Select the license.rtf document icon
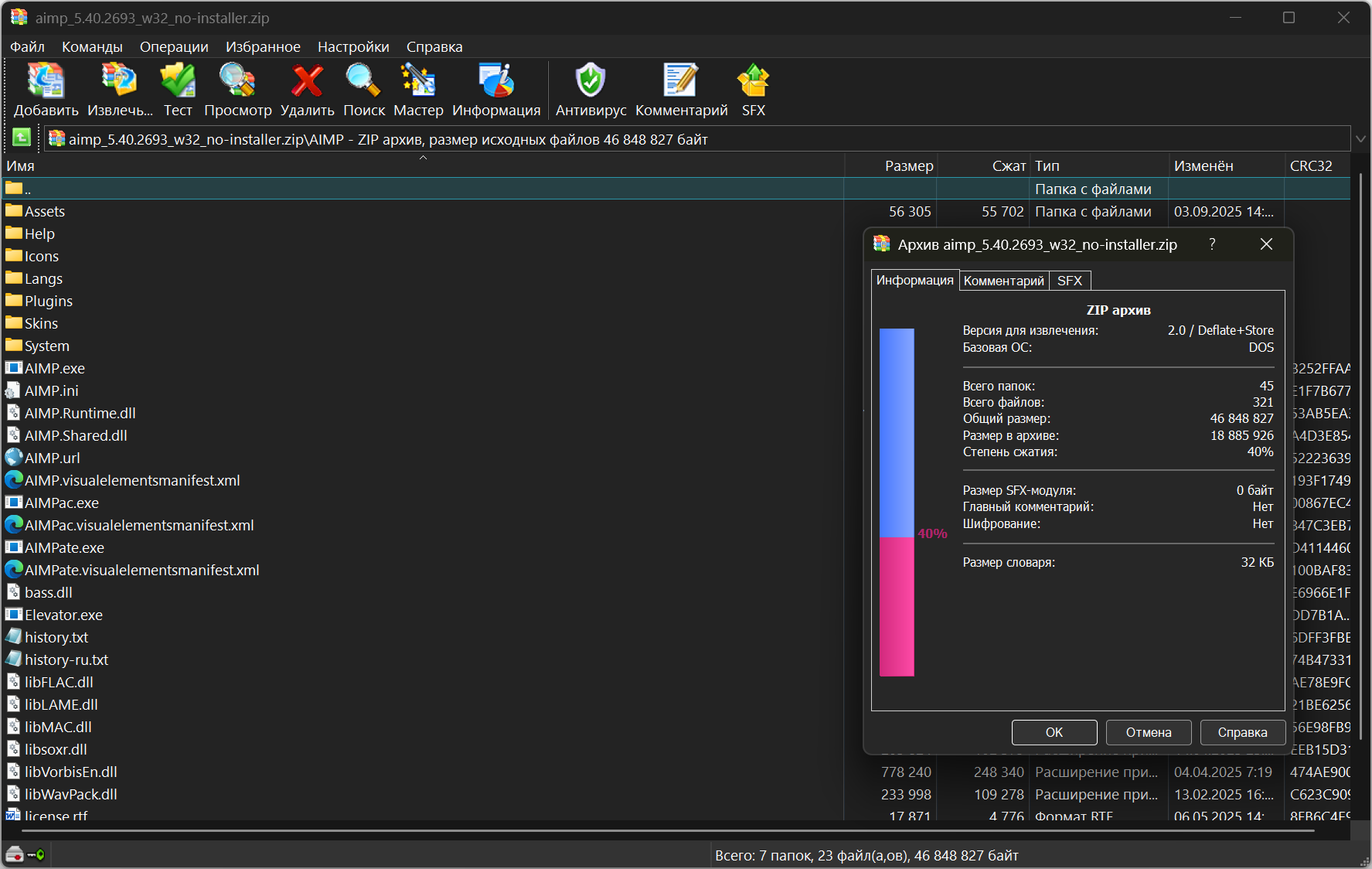1372x869 pixels. coord(14,814)
